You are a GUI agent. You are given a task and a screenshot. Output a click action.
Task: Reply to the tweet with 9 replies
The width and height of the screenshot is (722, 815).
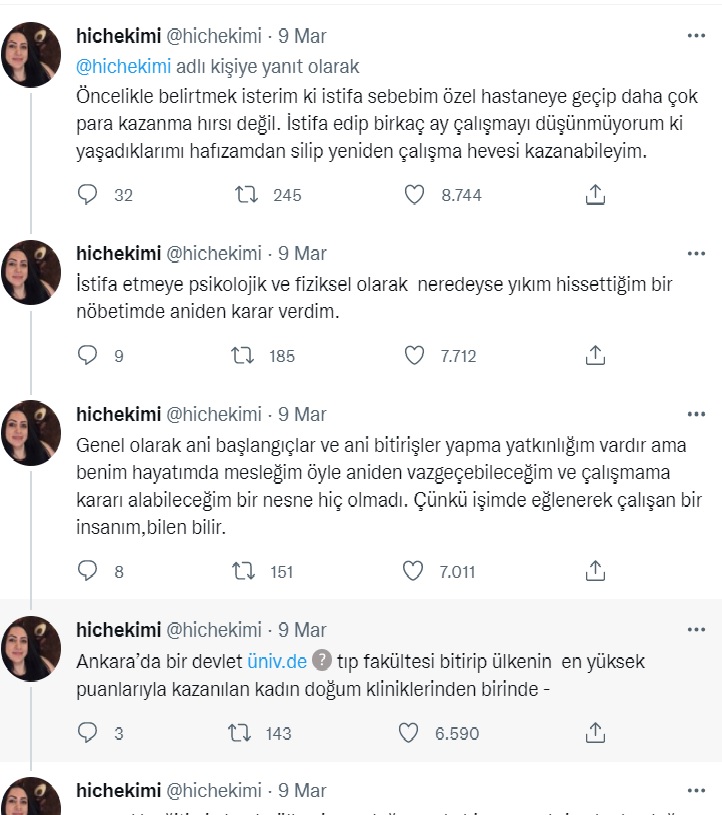(x=88, y=355)
